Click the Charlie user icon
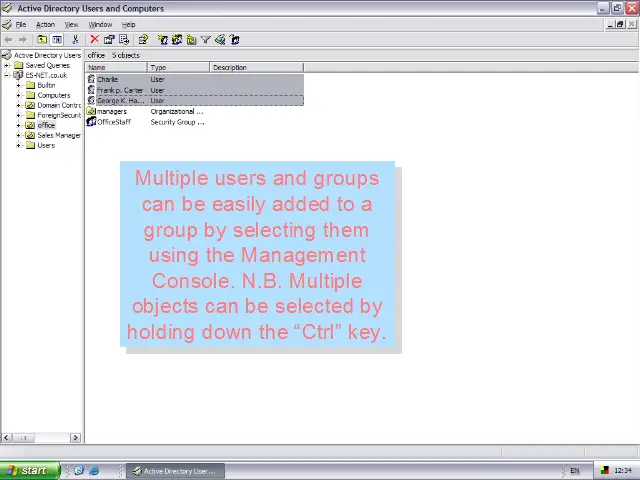This screenshot has height=480, width=640. click(x=91, y=79)
